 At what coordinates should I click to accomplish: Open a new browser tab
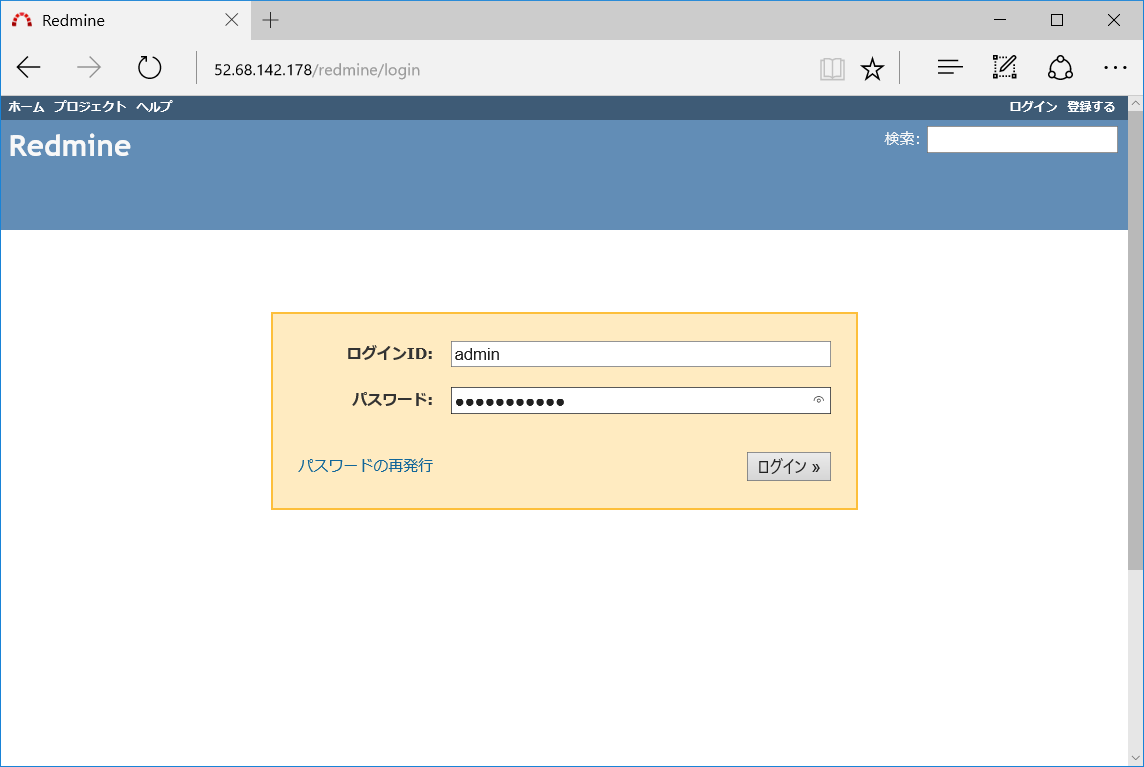pos(270,20)
